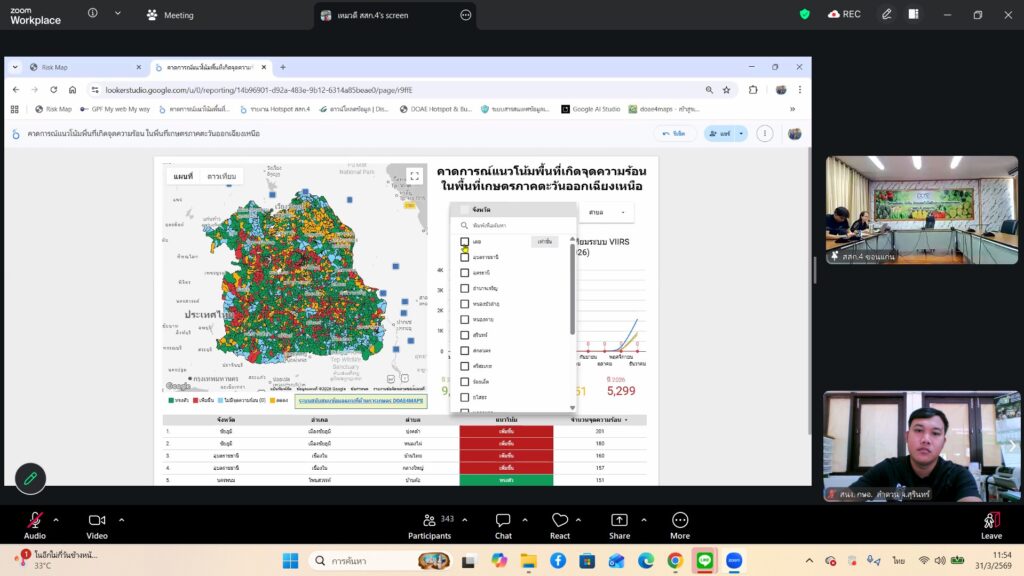Open the Zoom Chat panel

point(503,521)
